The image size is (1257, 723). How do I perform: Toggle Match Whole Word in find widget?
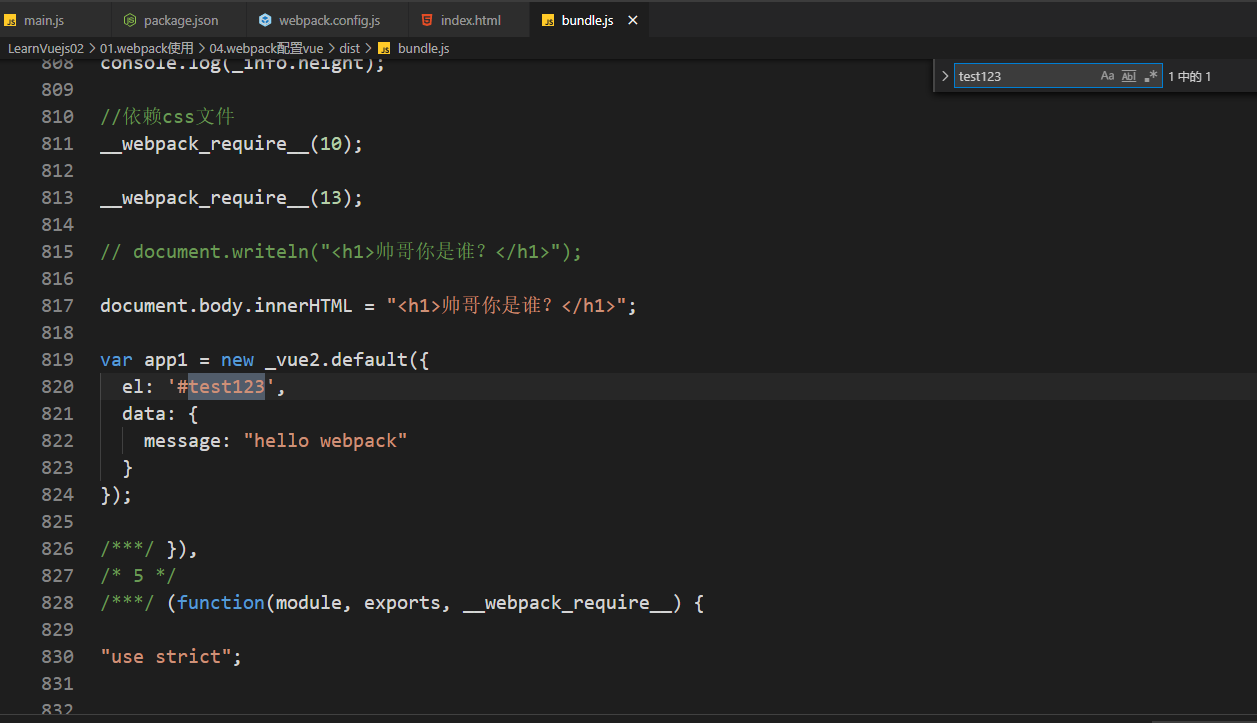click(1129, 76)
